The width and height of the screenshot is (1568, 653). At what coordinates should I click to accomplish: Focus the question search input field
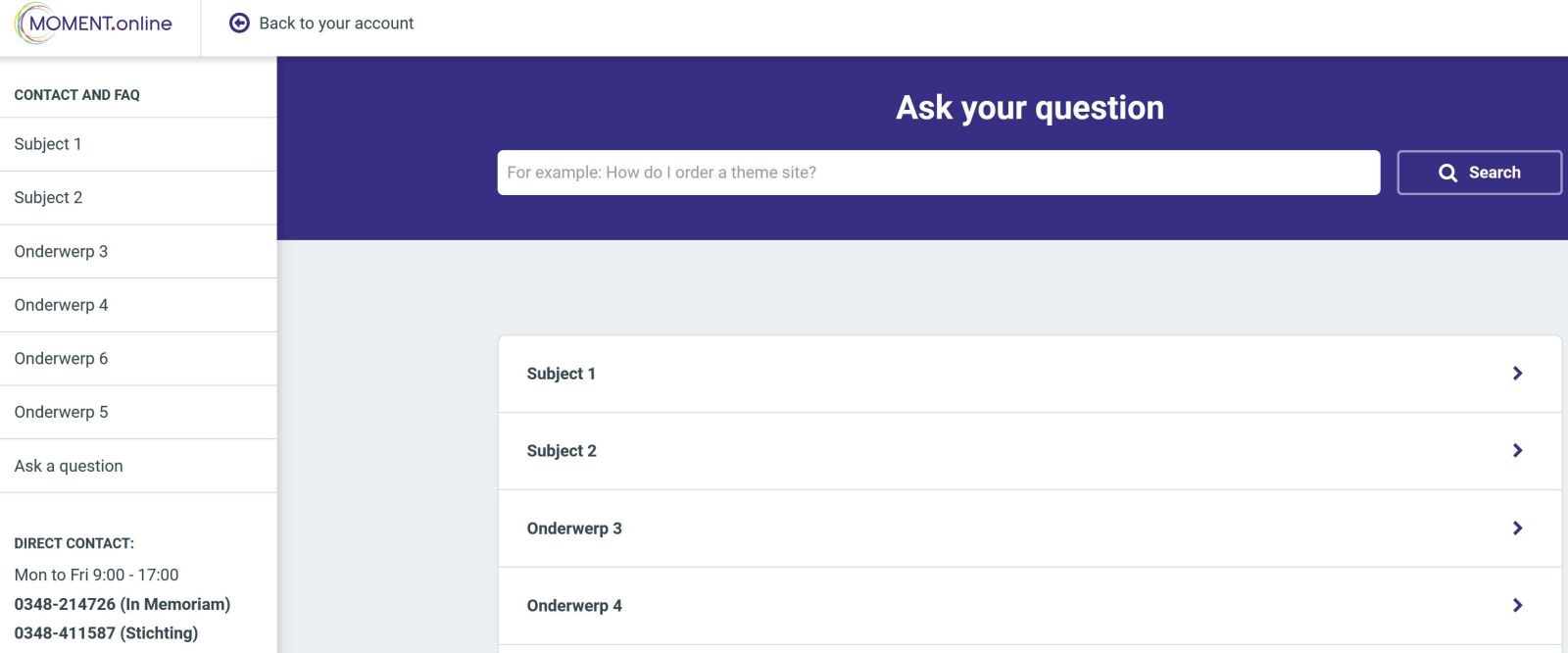[x=938, y=173]
